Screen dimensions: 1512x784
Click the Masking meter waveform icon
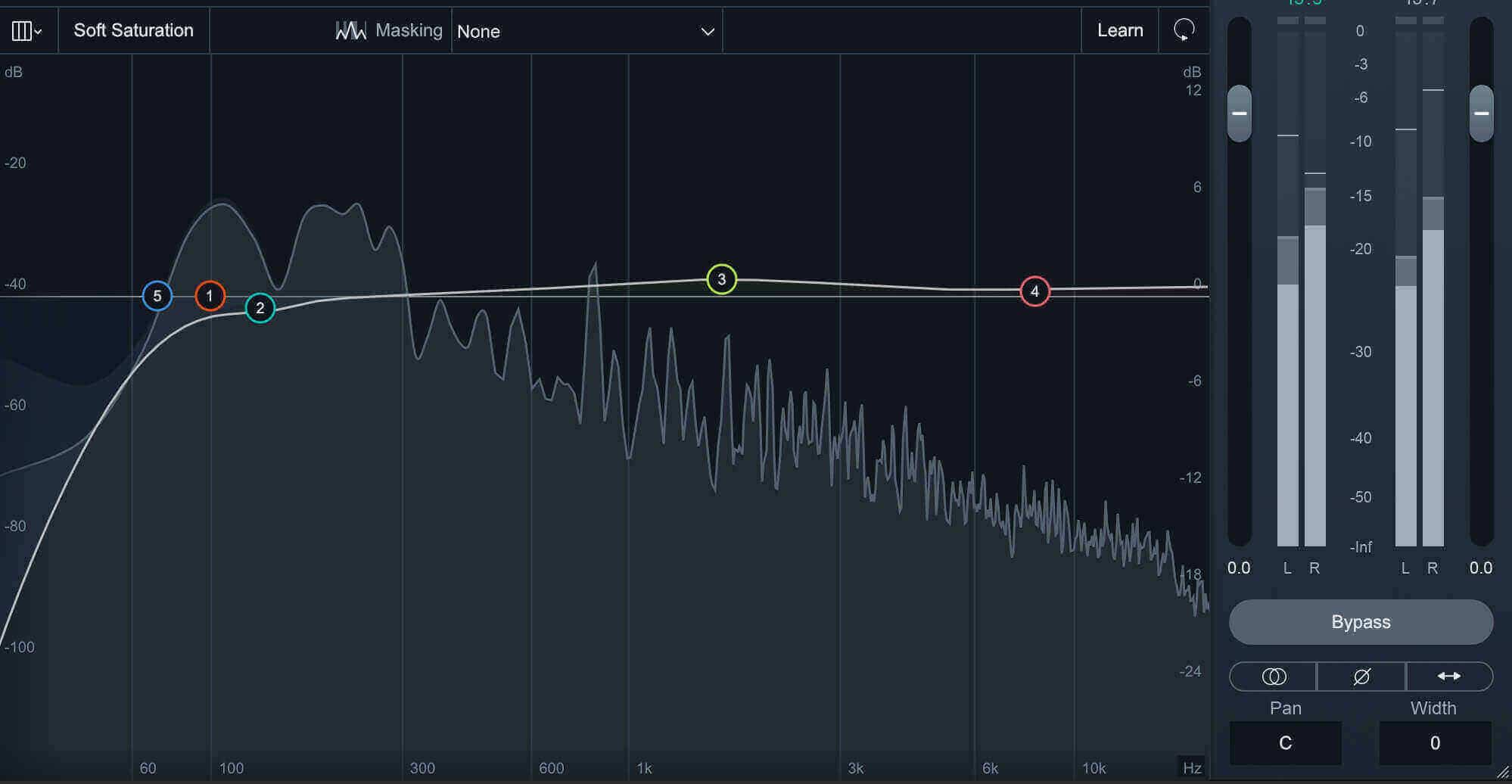pyautogui.click(x=350, y=30)
